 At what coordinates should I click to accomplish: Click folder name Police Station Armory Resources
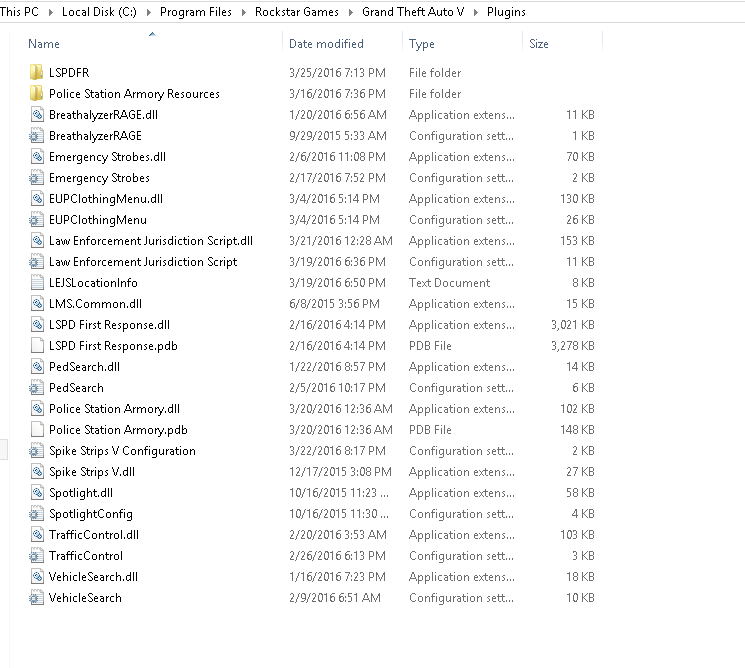(x=134, y=94)
